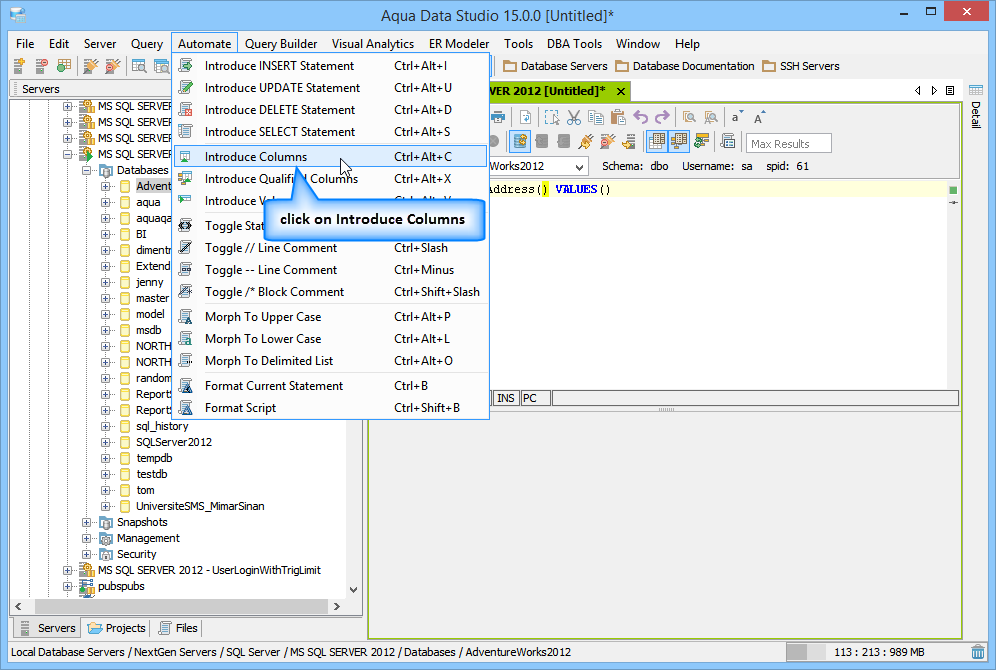
Task: Click the memory usage bar in status bar
Action: (x=877, y=652)
